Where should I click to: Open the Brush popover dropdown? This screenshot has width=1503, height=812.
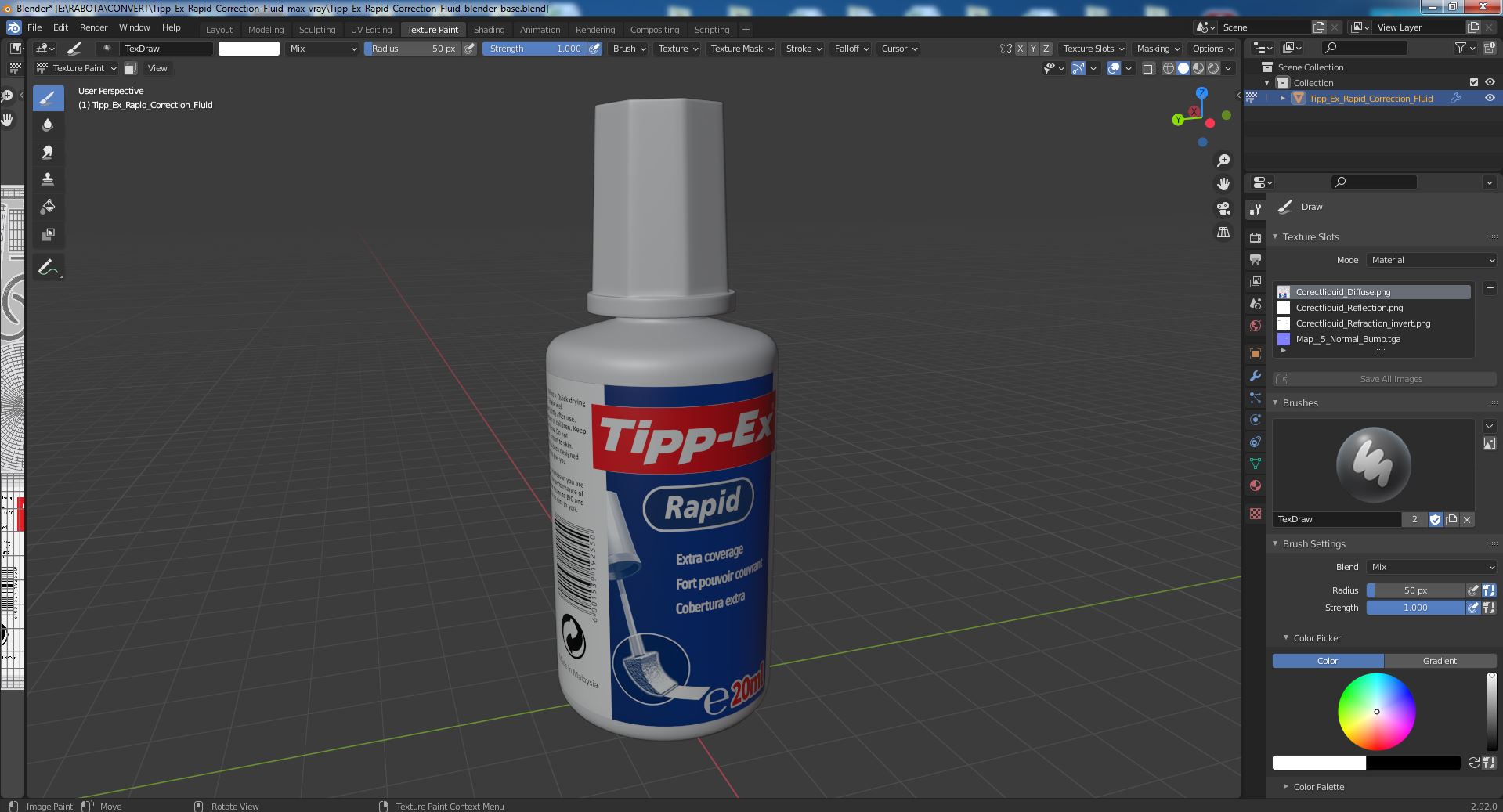tap(629, 49)
